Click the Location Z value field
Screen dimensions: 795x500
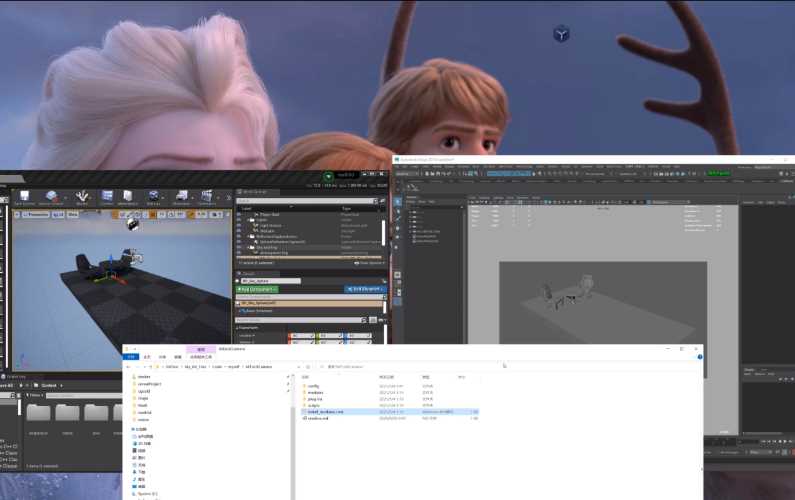click(x=358, y=336)
